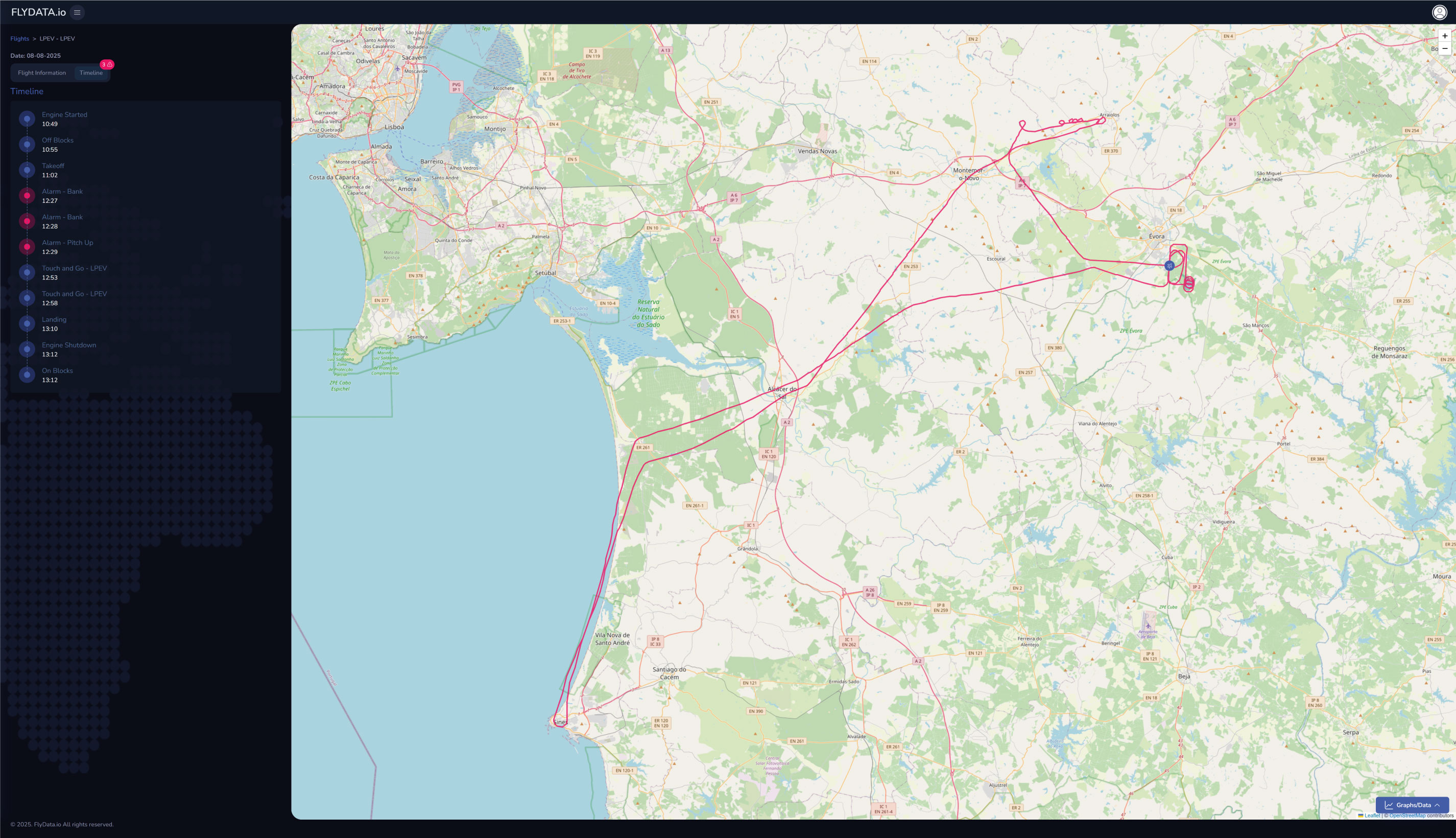Image resolution: width=1456 pixels, height=838 pixels.
Task: Zoom in the map
Action: point(1444,36)
